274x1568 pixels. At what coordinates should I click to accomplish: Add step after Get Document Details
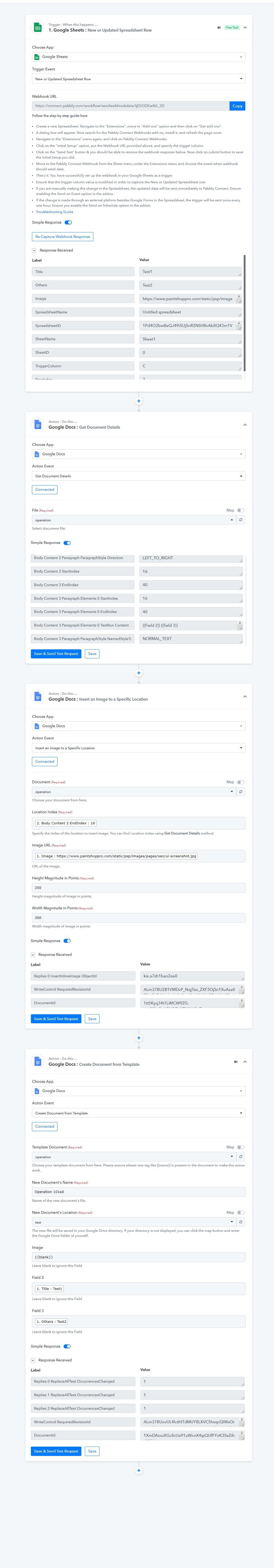point(139,673)
